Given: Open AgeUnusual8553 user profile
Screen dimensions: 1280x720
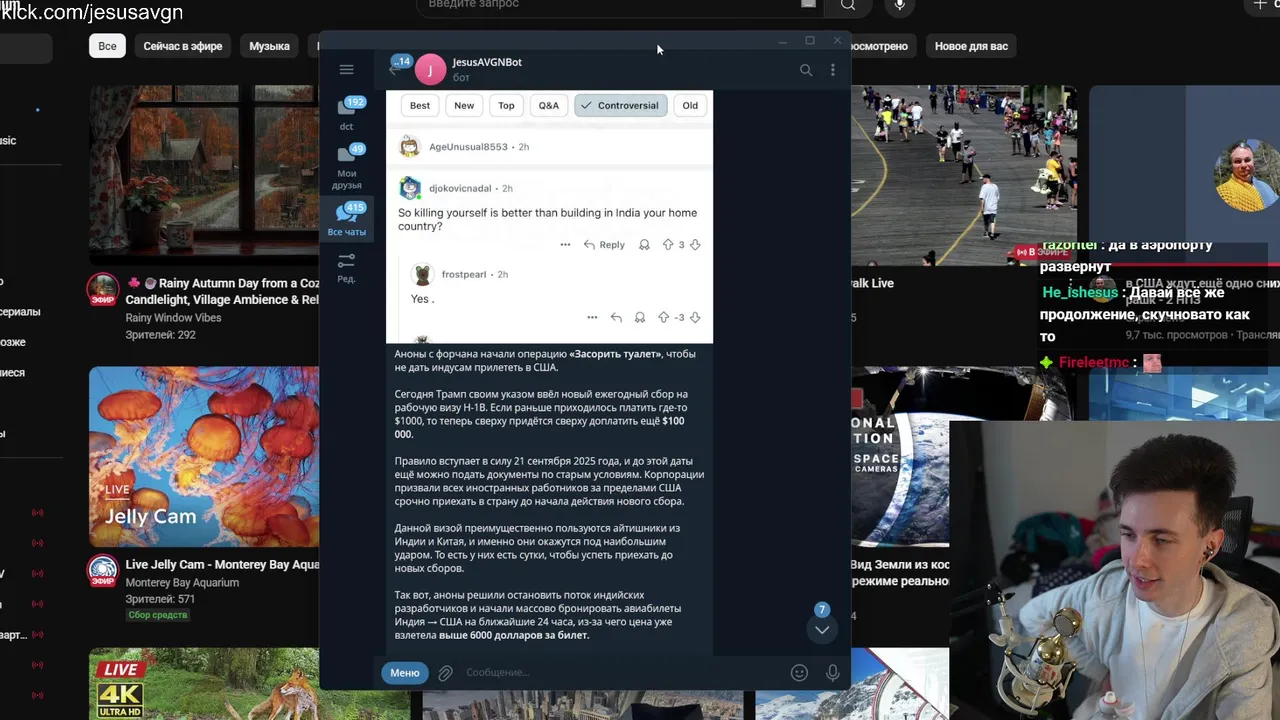Looking at the screenshot, I should click(x=468, y=147).
